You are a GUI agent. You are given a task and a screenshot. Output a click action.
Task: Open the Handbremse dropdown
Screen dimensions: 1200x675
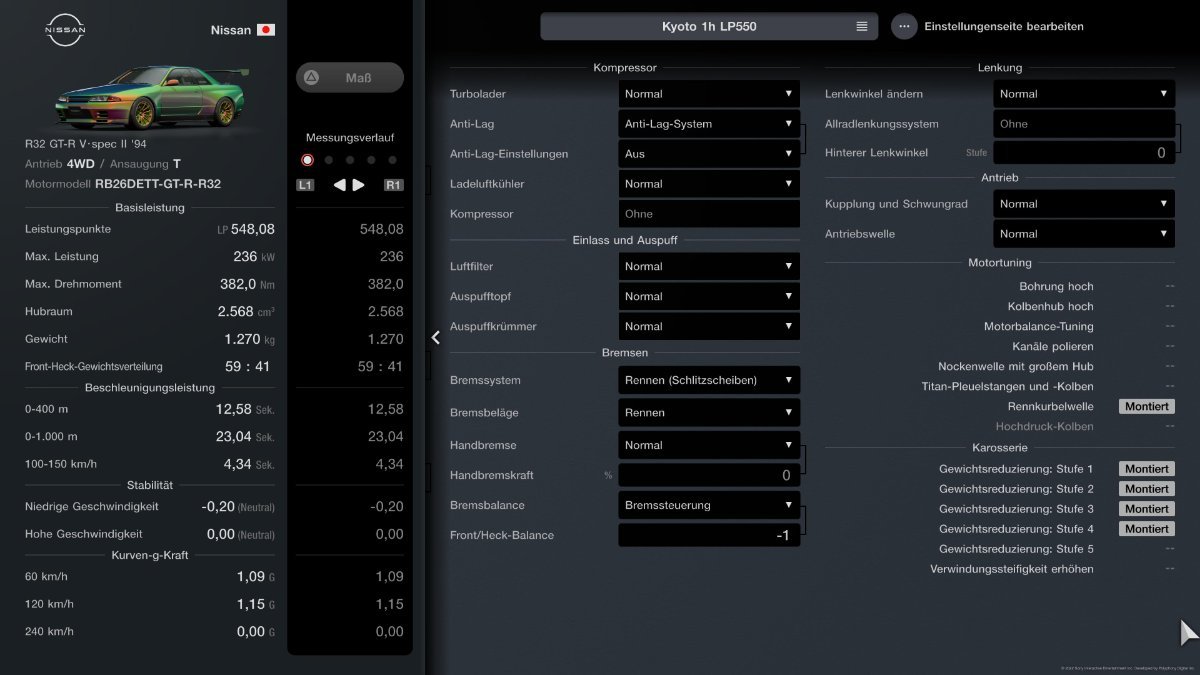tap(709, 445)
